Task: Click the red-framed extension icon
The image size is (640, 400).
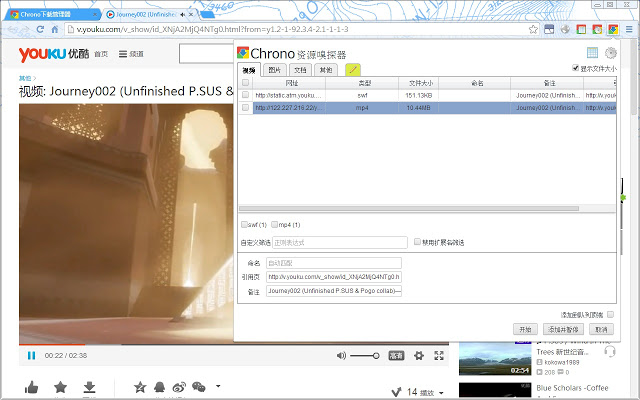Action: pos(581,29)
